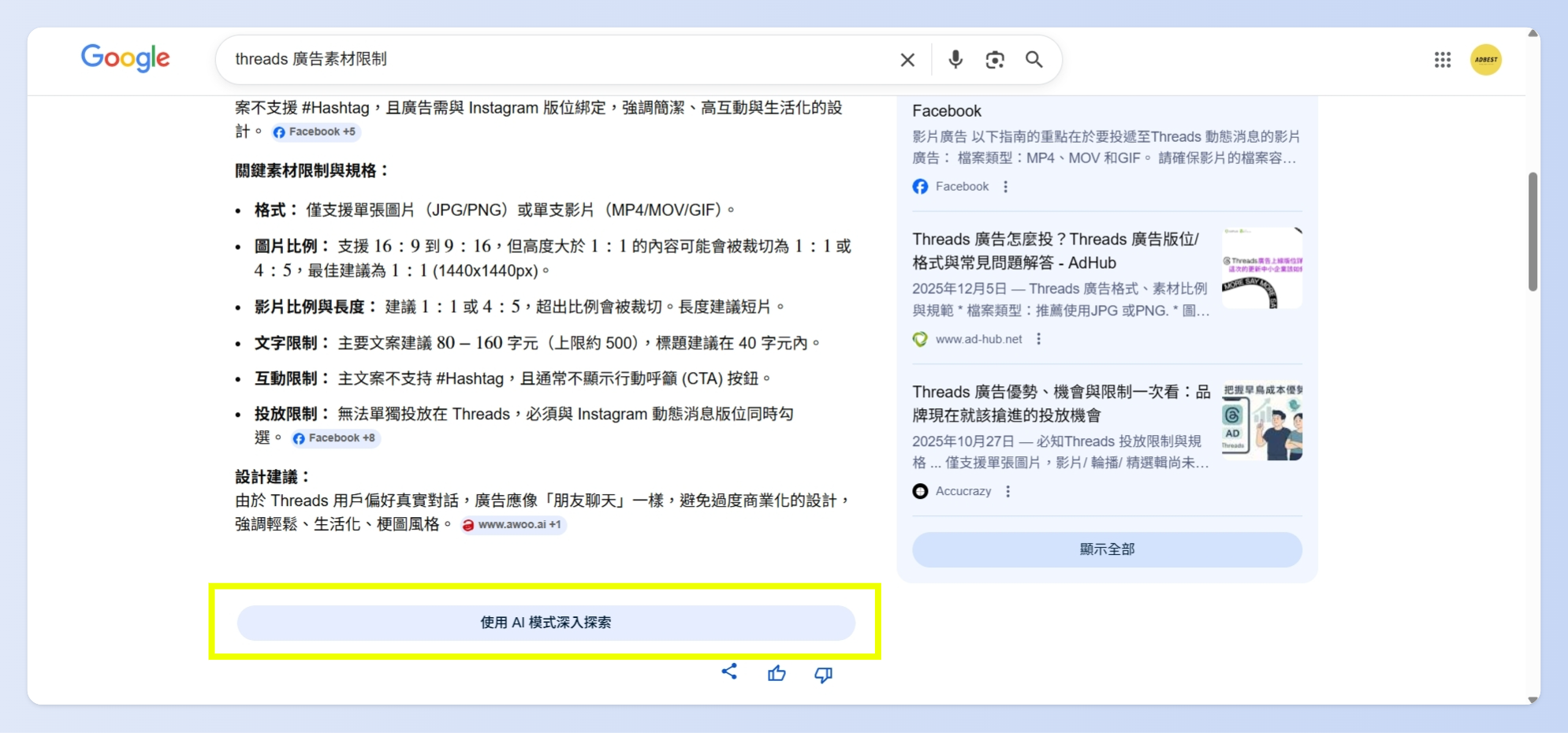Screen dimensions: 1568x733
Task: Clear the search query with the X icon
Action: click(907, 59)
